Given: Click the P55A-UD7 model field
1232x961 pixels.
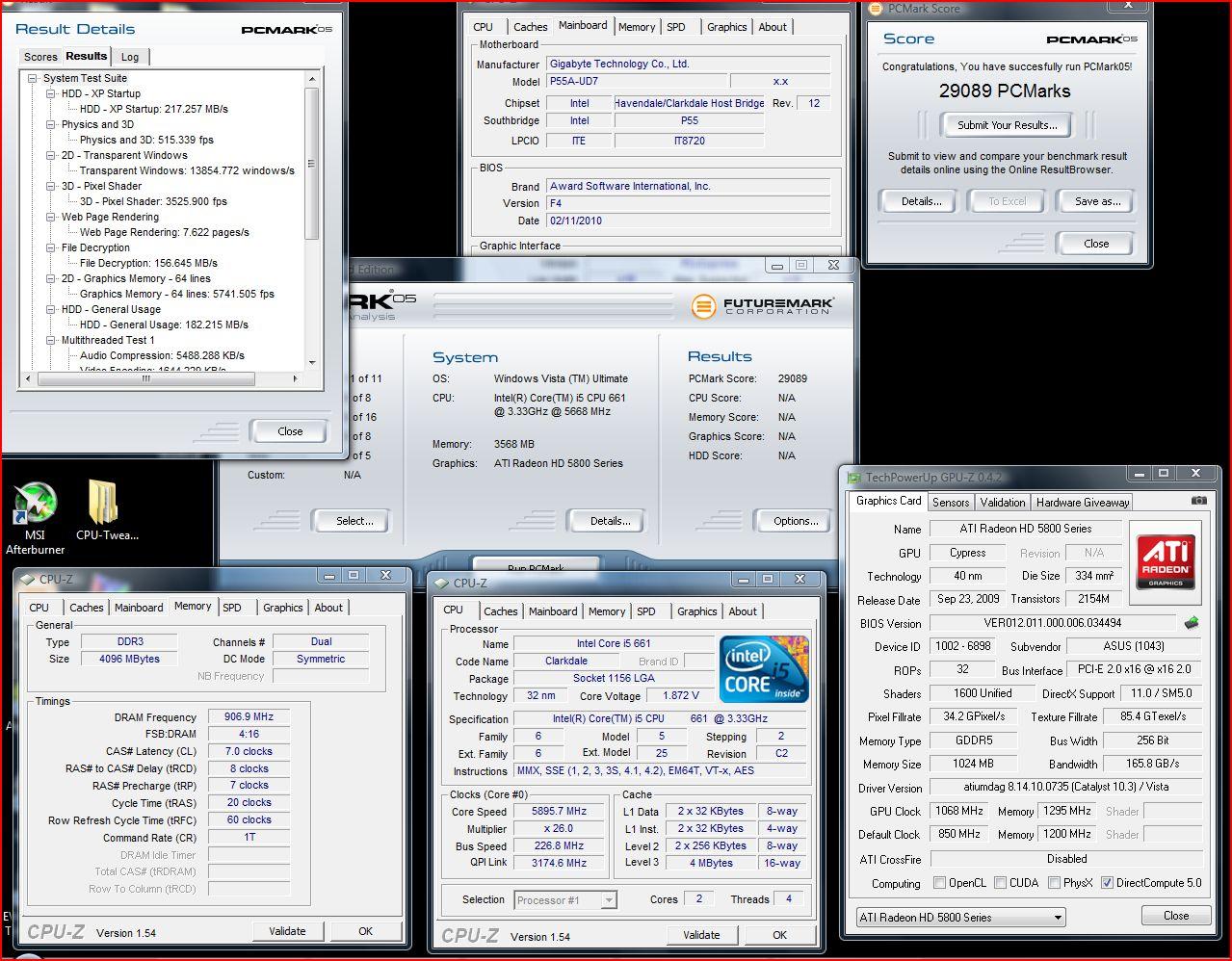Looking at the screenshot, I should tap(635, 82).
